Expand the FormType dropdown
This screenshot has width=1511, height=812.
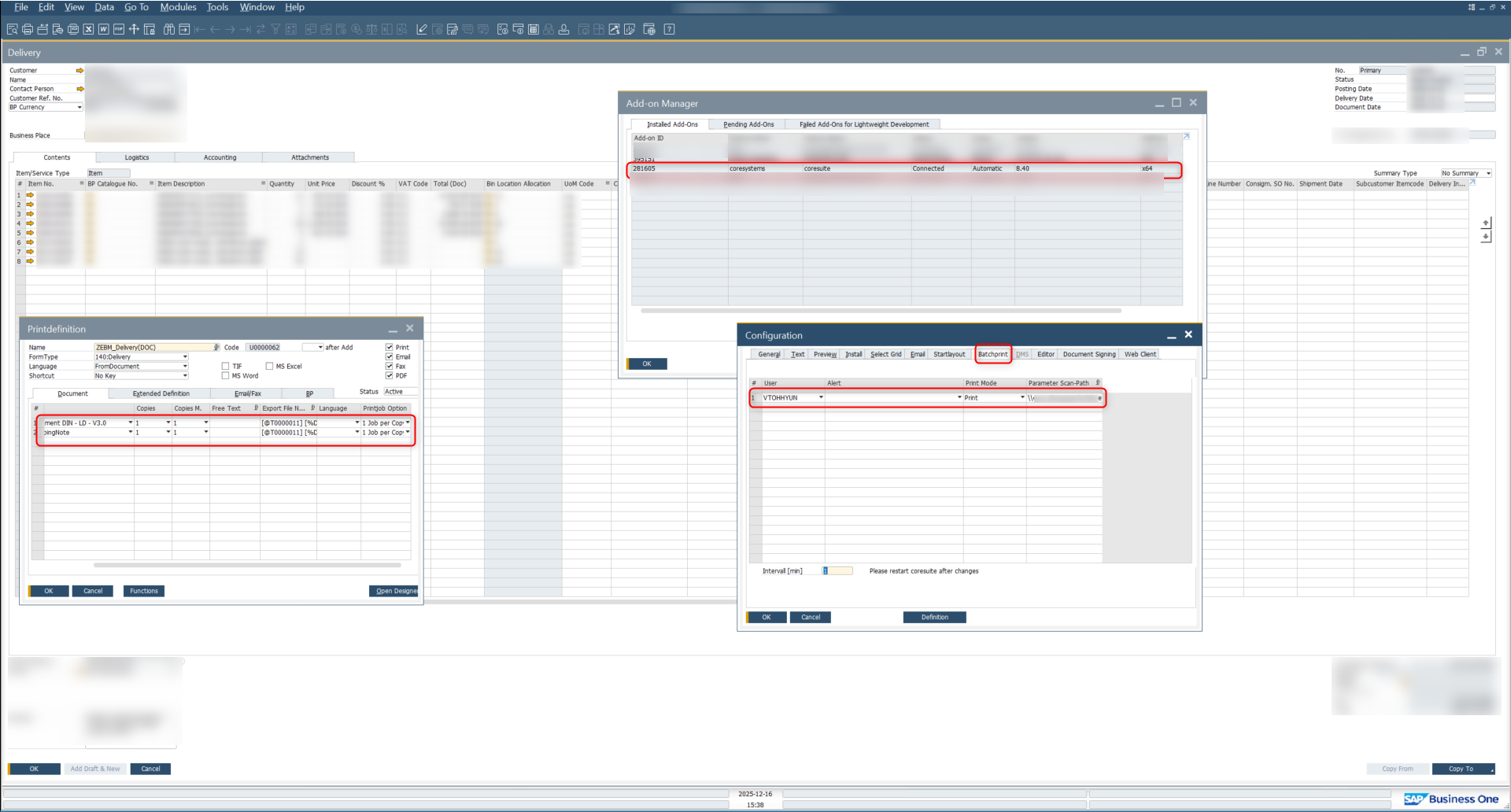(x=185, y=356)
